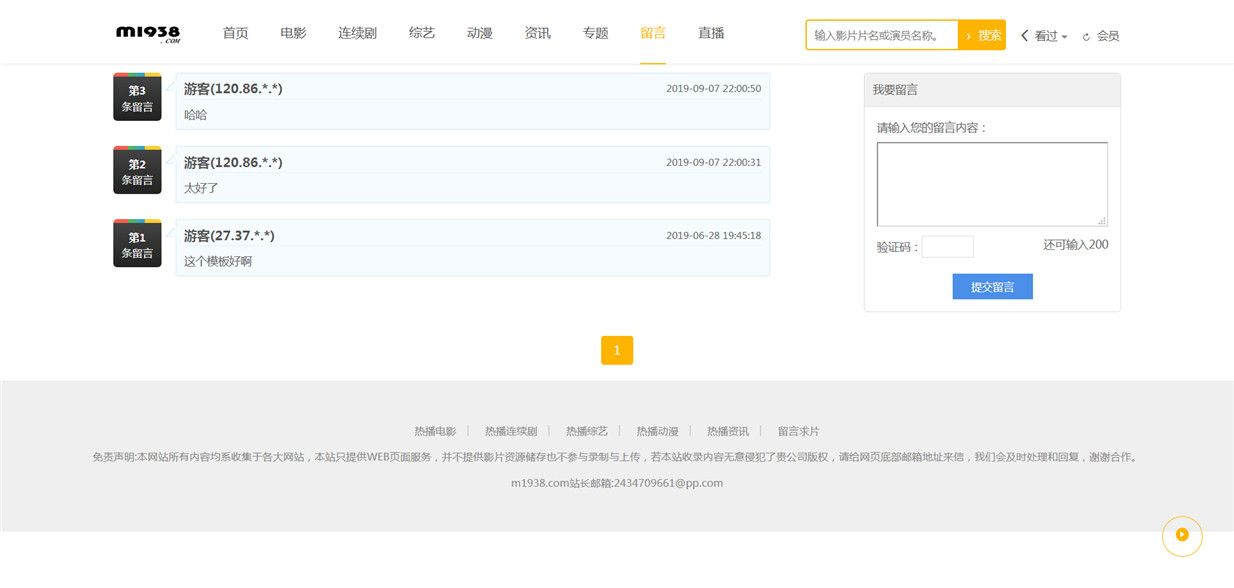
Task: Click timestamp 2019-09-07 22:00:50
Action: [714, 89]
